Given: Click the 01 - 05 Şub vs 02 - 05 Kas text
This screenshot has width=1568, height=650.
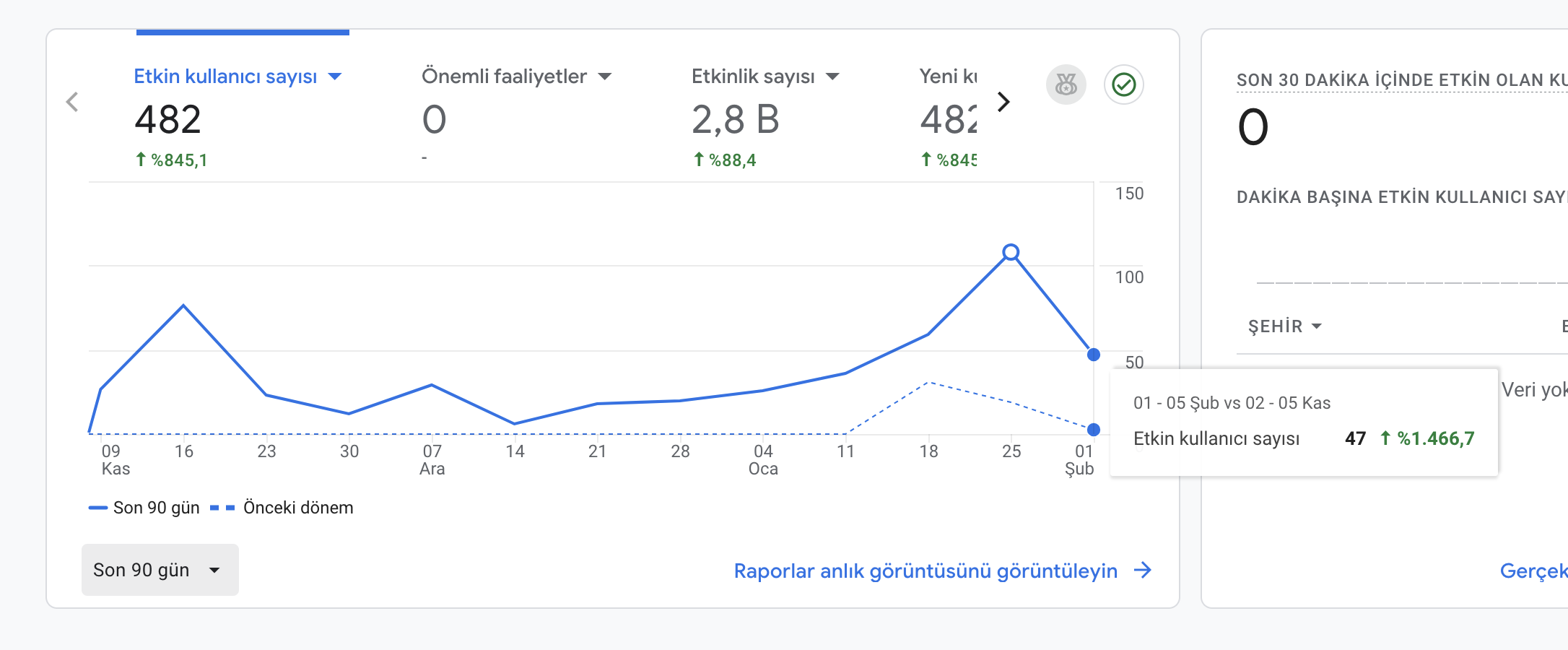Looking at the screenshot, I should [1232, 403].
